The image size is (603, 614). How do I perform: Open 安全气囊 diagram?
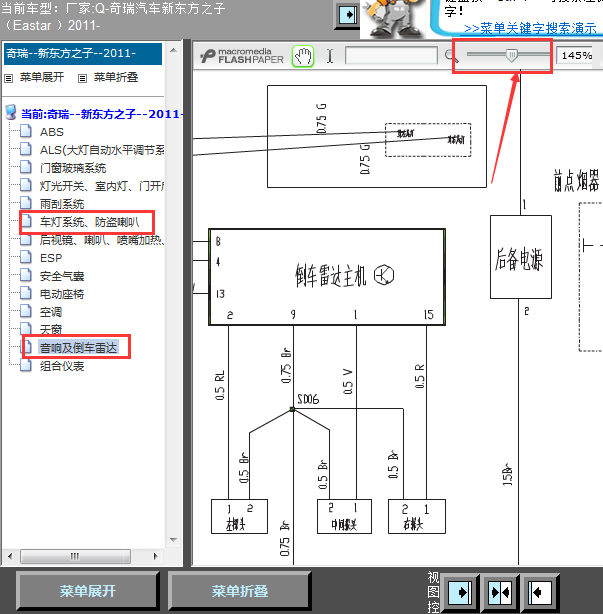62,276
